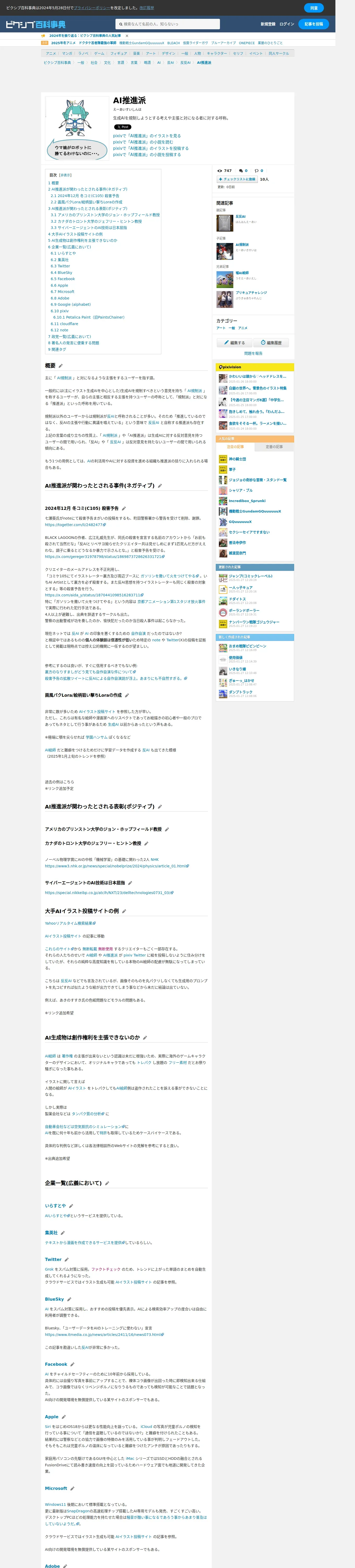Edit the Microsoft section via pencil icon
The height and width of the screenshot is (1568, 355).
[x=72, y=1488]
